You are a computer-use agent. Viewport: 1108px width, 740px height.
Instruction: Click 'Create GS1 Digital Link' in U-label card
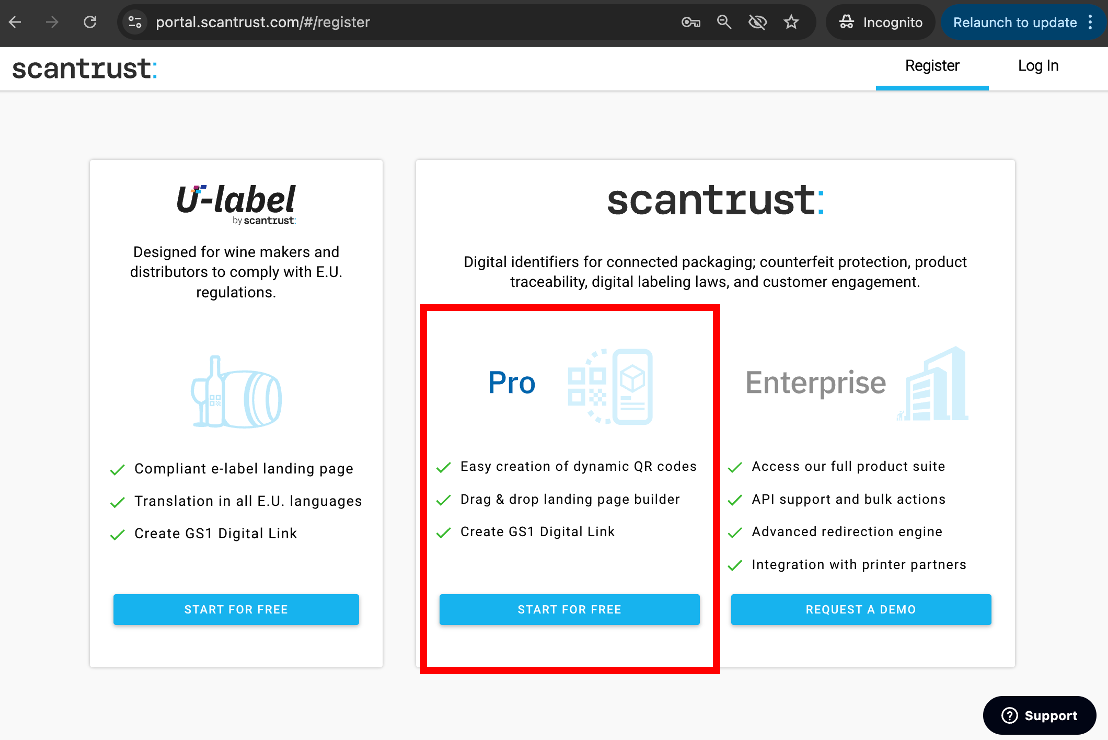coord(216,534)
